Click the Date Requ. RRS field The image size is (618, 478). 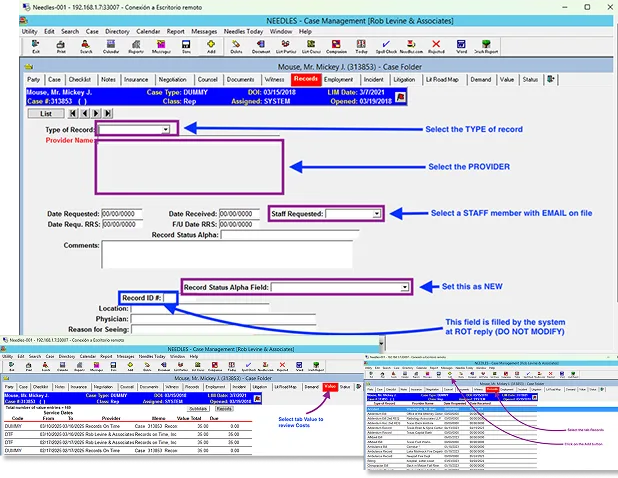click(x=122, y=224)
